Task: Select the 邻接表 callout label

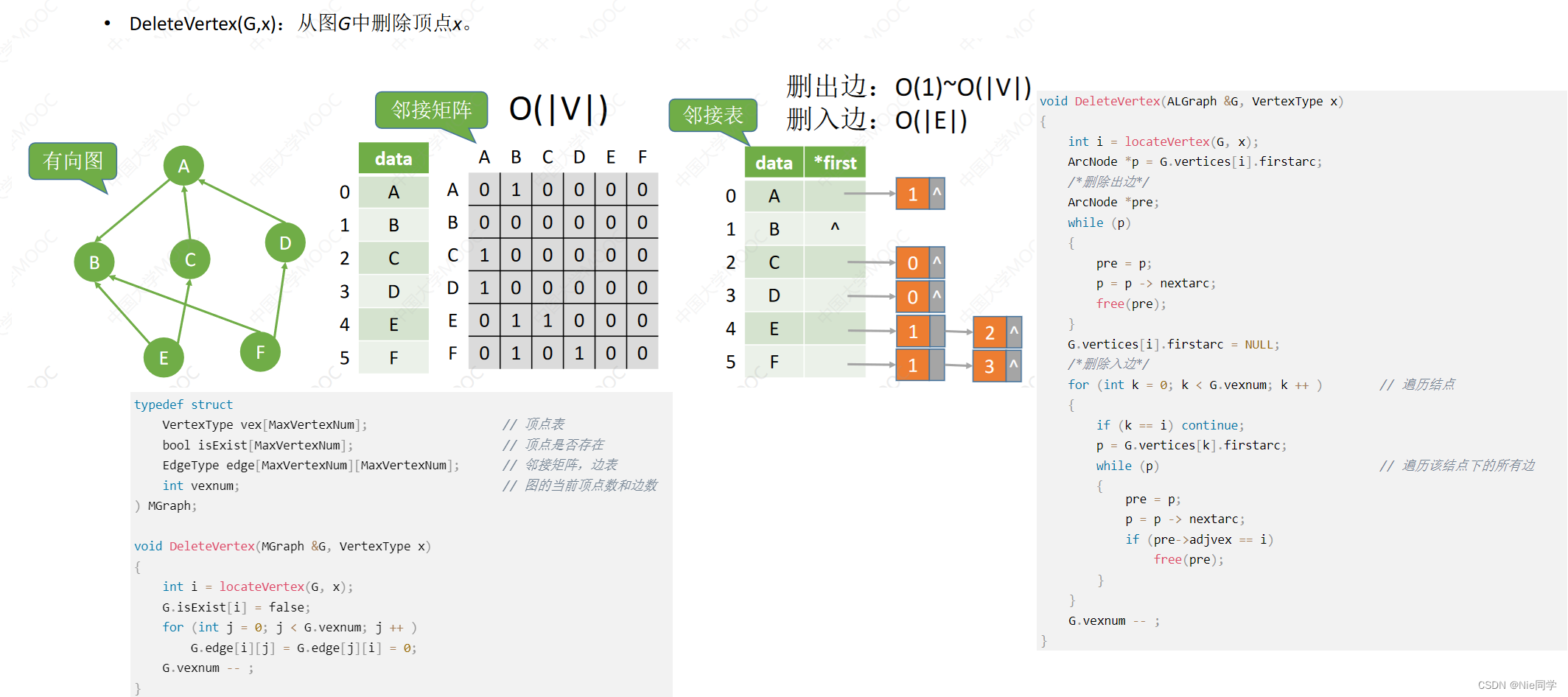Action: pos(713,116)
